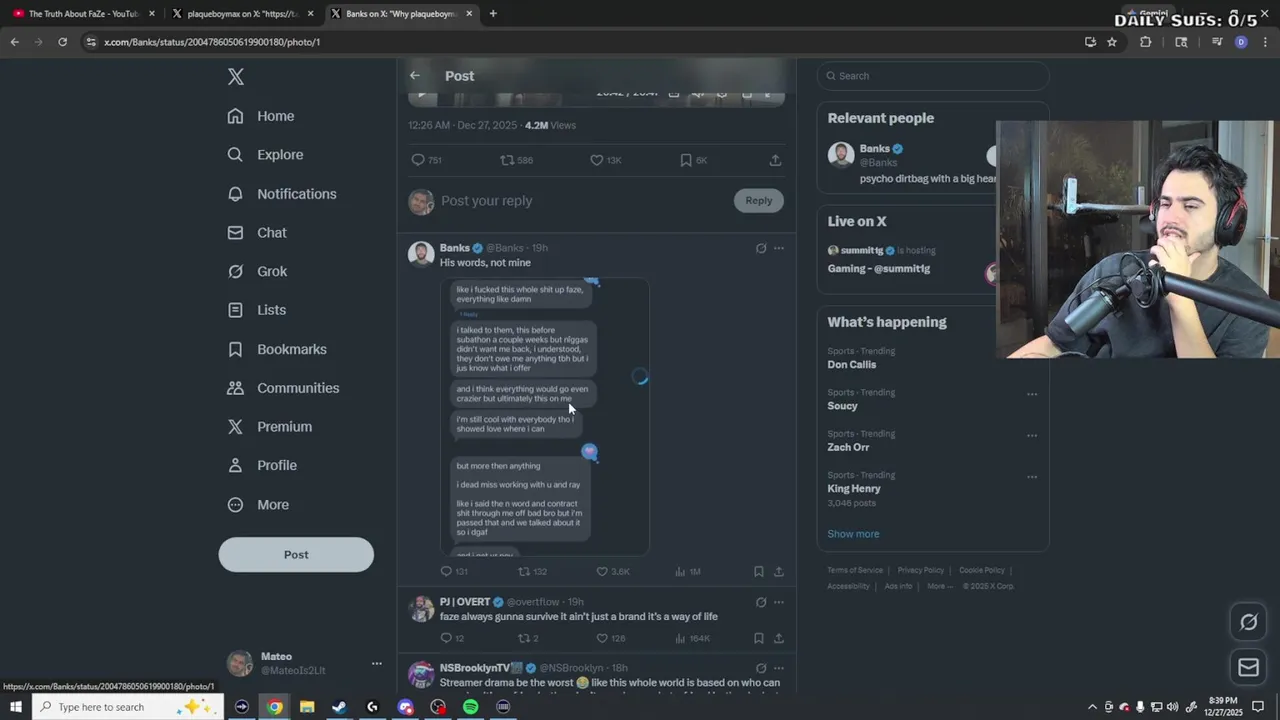Open account options next to Mateo
The height and width of the screenshot is (720, 1280).
[376, 663]
